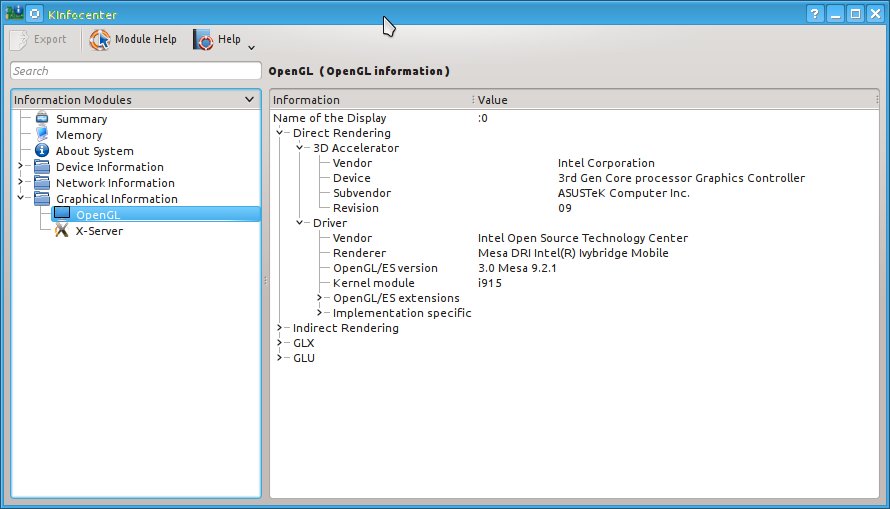Click the Help toolbar button
Image resolution: width=890 pixels, height=509 pixels.
click(217, 40)
